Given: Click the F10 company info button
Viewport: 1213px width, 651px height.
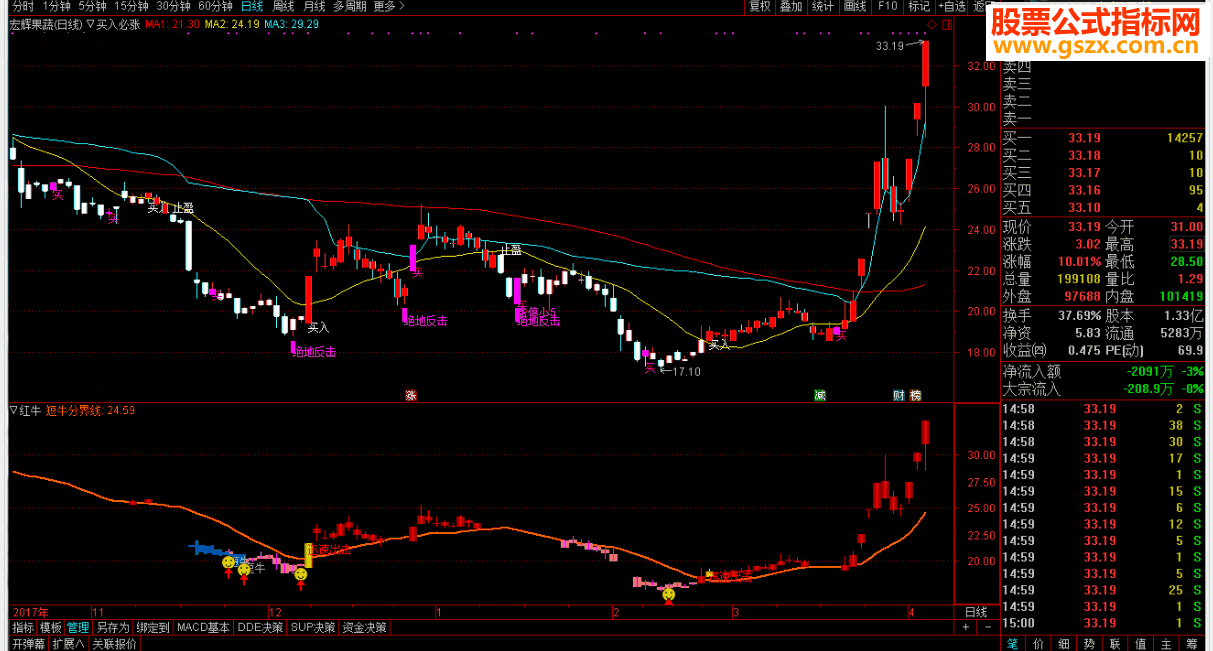Looking at the screenshot, I should 887,6.
